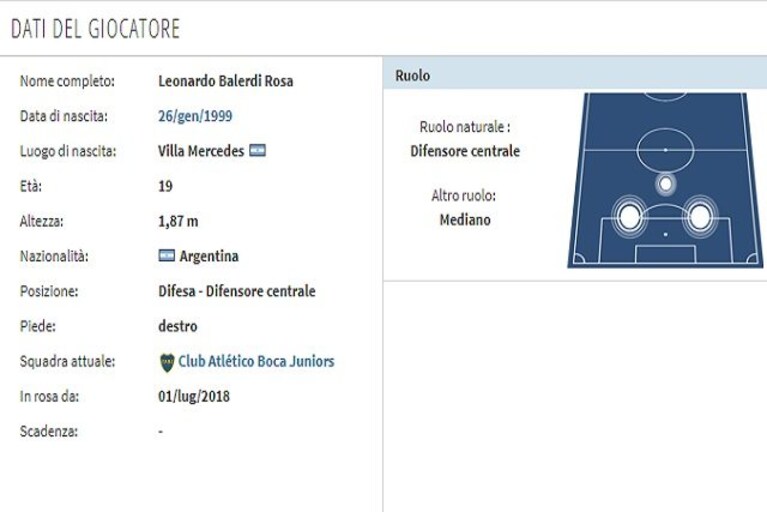Open the Club Atlético Boca Juniors link
767x512 pixels.
256,361
